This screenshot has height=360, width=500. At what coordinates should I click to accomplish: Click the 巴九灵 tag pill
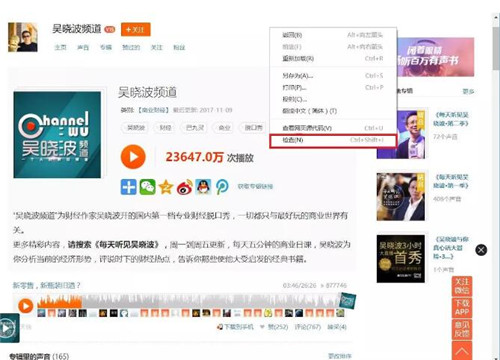pyautogui.click(x=195, y=127)
